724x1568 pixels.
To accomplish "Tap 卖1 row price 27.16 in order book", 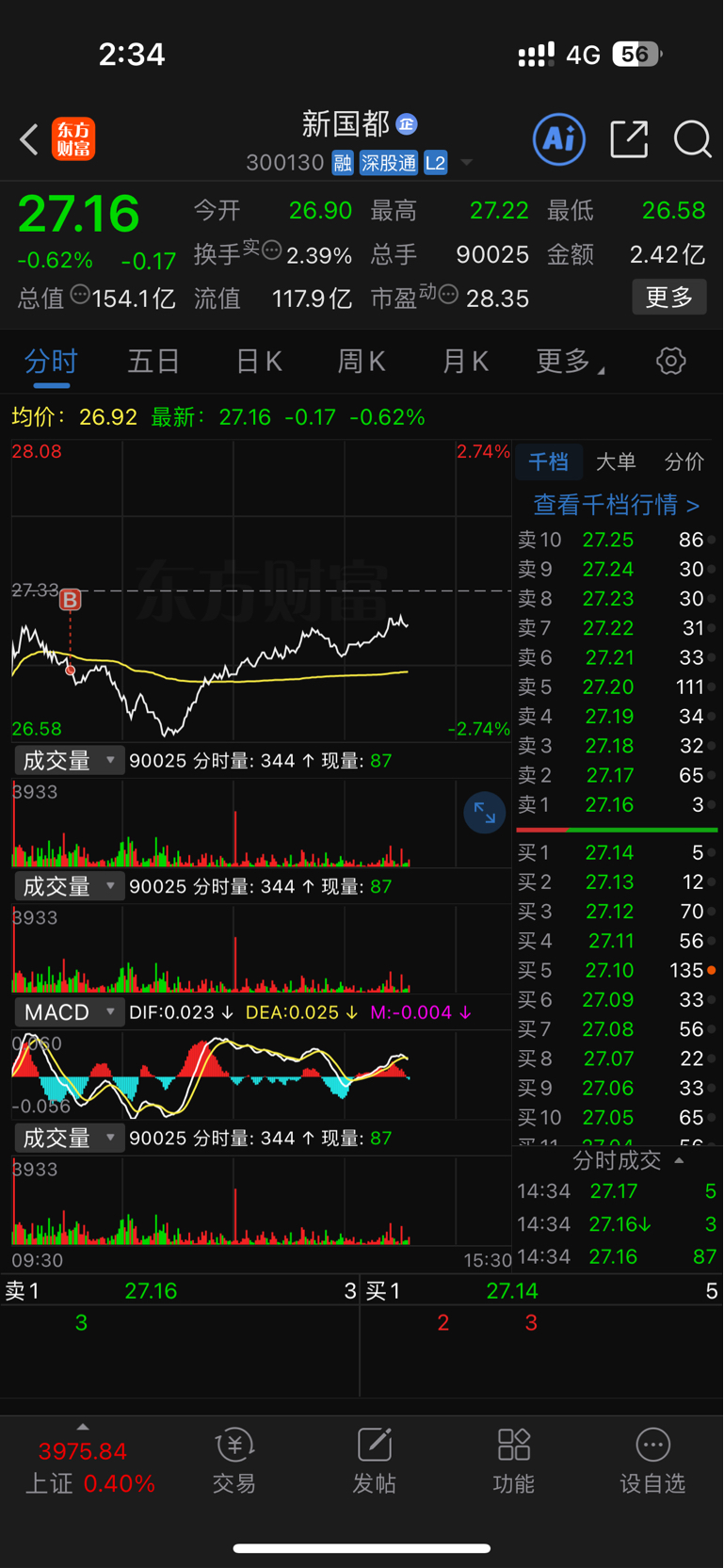I will (608, 804).
